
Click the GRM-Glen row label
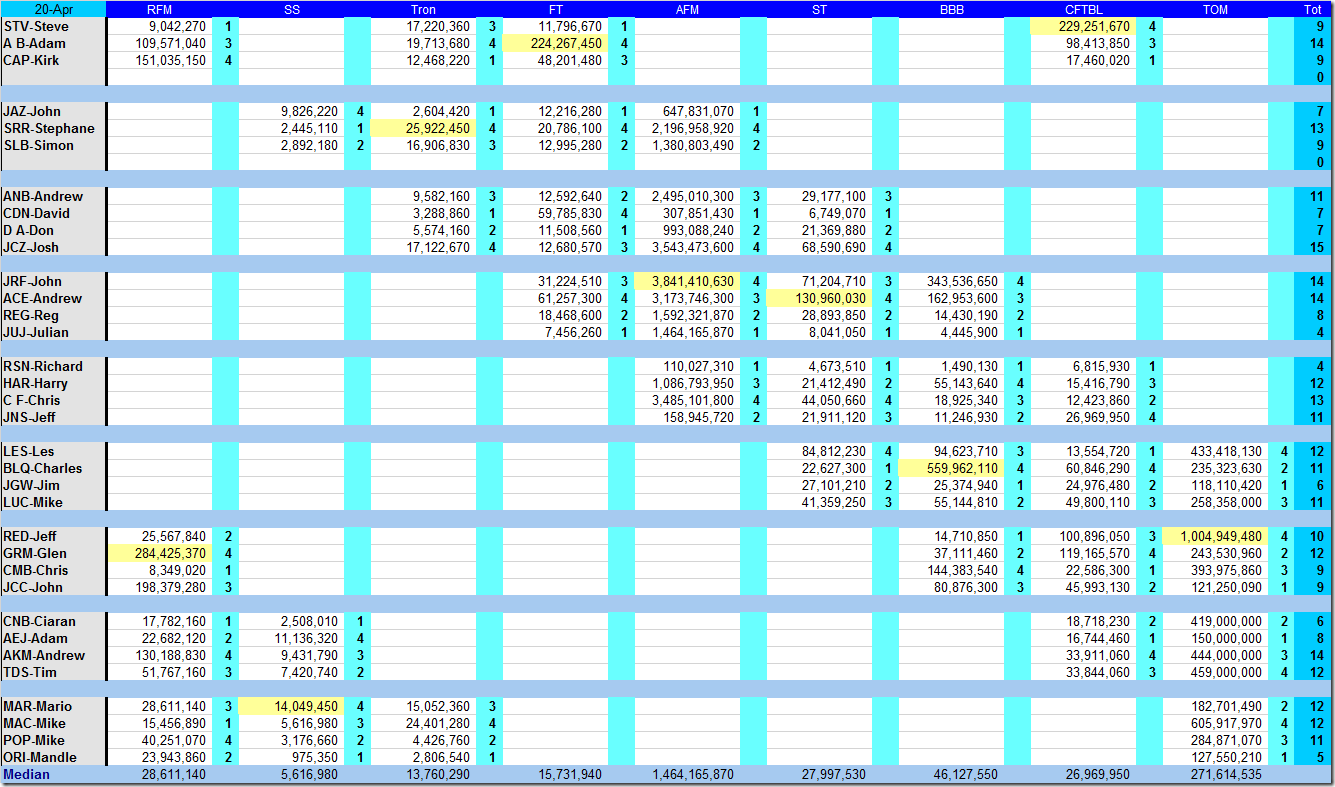coord(53,553)
